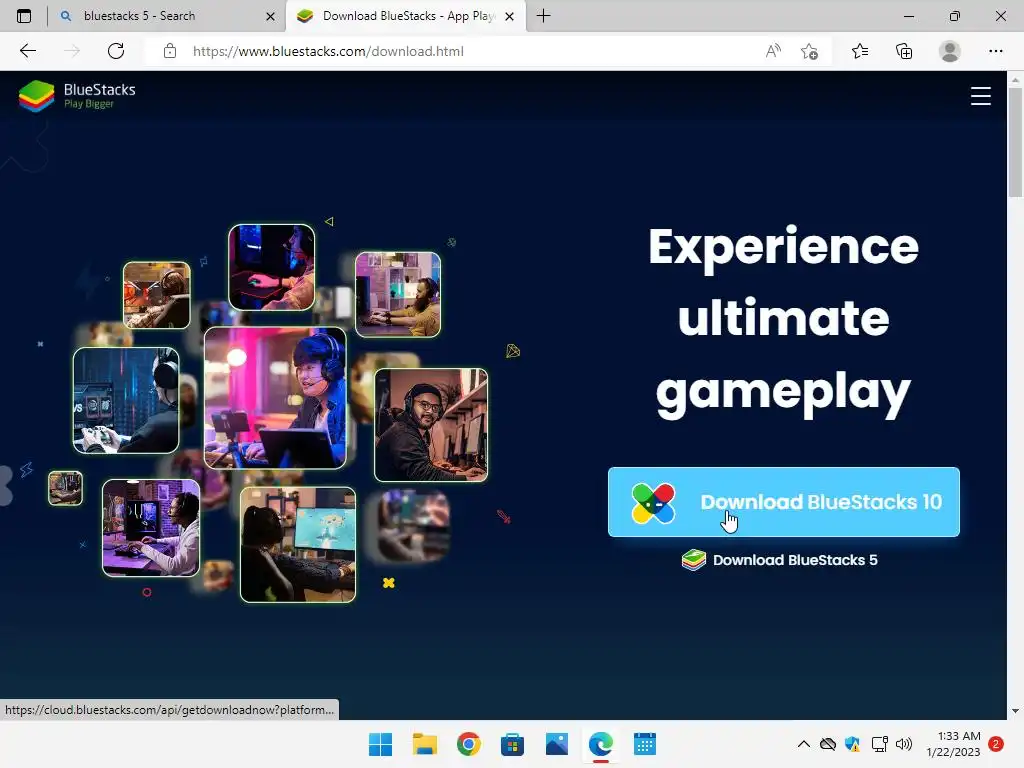Image resolution: width=1024 pixels, height=768 pixels.
Task: Open the network status tray icon
Action: [880, 744]
